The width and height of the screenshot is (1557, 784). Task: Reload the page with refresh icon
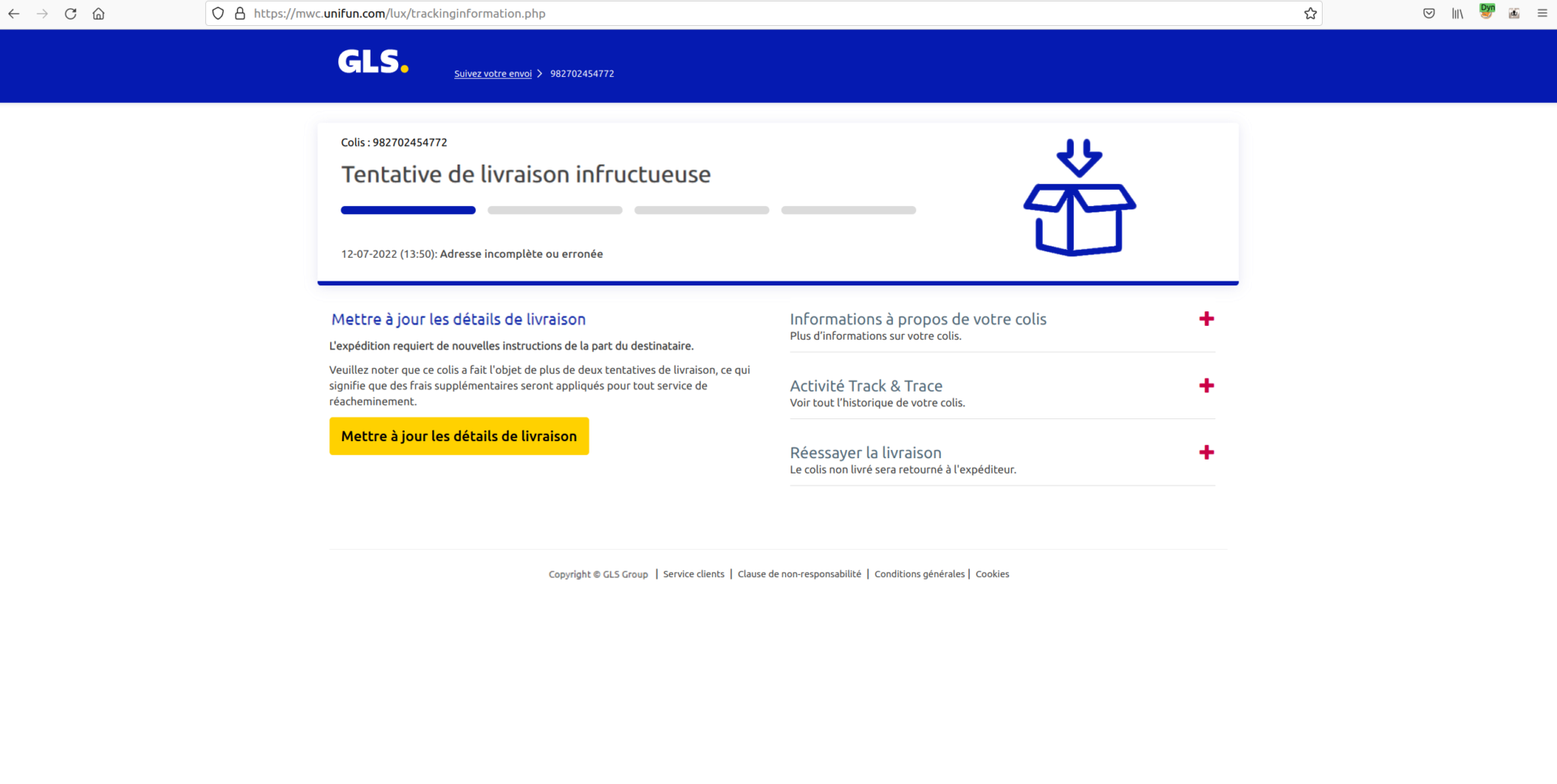pyautogui.click(x=71, y=14)
